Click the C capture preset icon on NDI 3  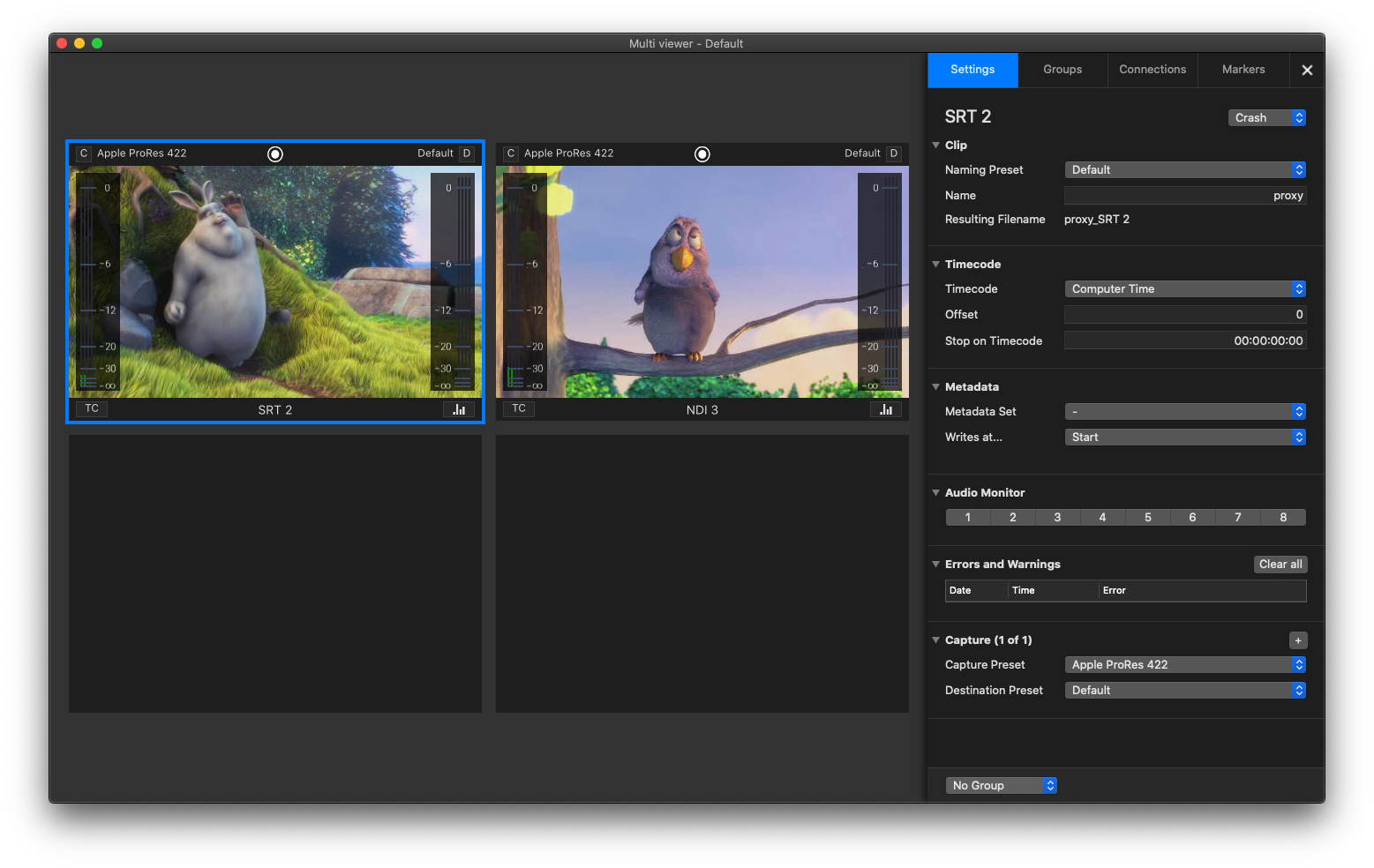pos(511,153)
